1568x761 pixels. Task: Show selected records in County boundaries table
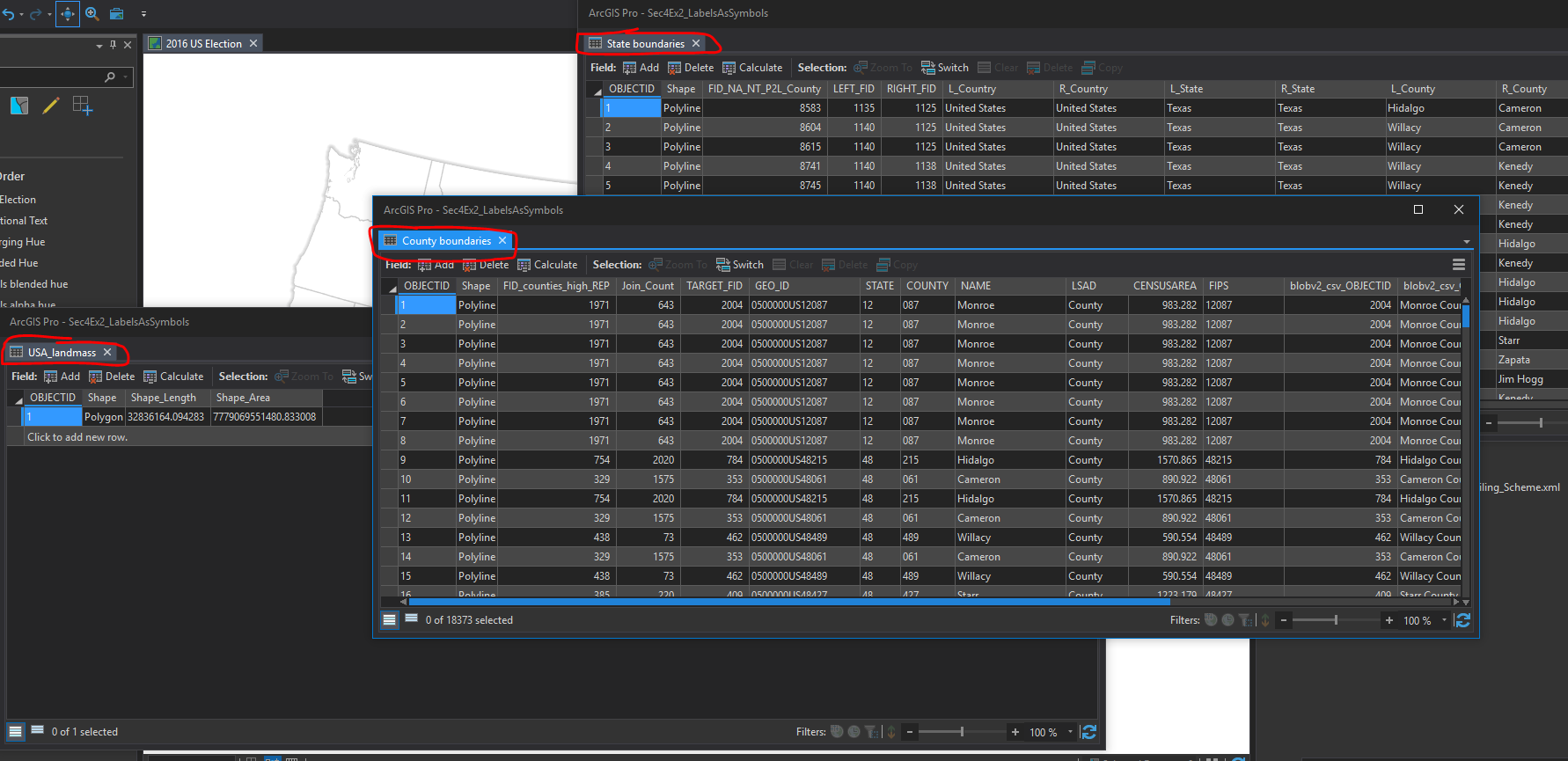(411, 619)
